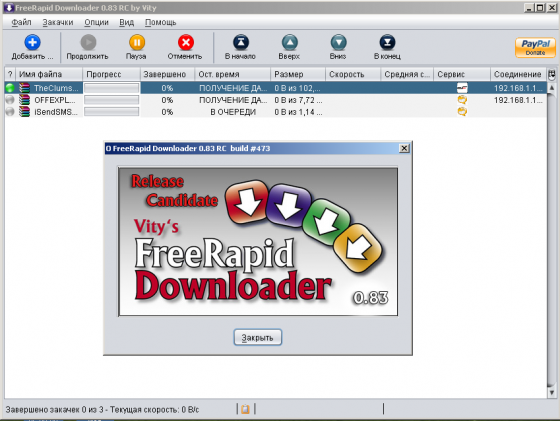
Task: Click the scroll up arrow of the download list
Action: click(552, 87)
